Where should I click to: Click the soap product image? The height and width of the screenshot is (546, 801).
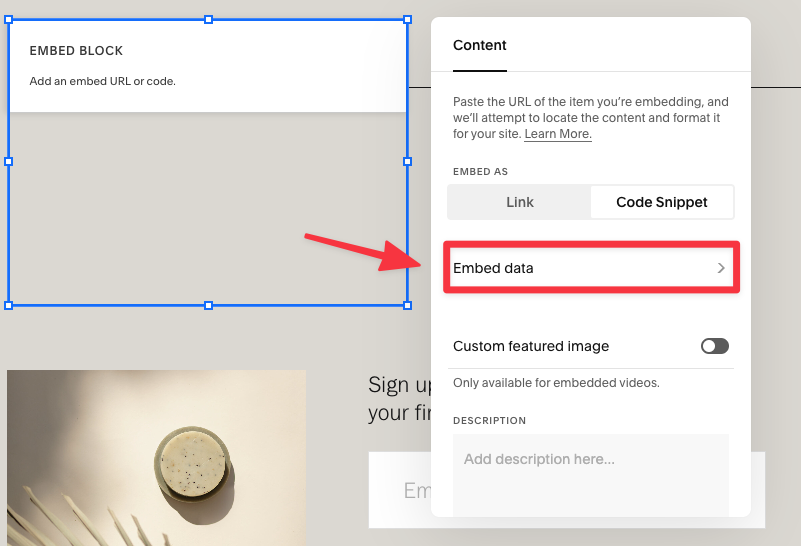pyautogui.click(x=156, y=458)
